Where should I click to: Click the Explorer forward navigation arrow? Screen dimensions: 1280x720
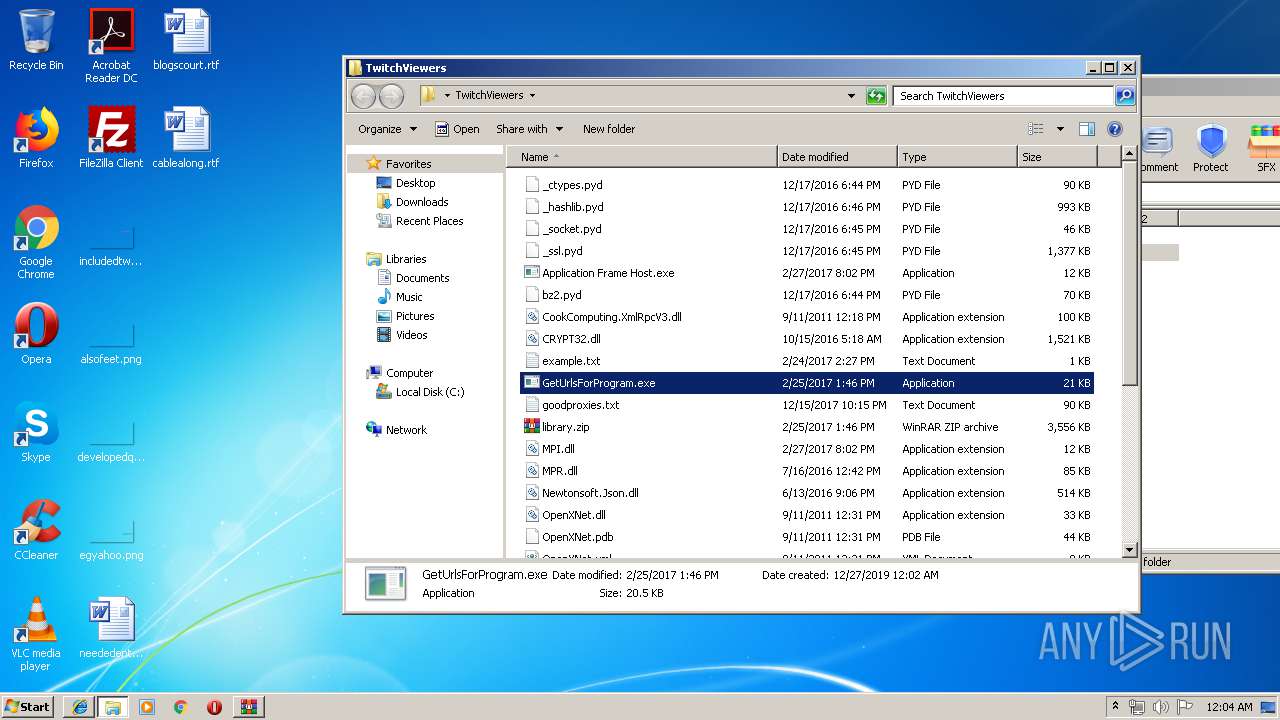coord(391,96)
